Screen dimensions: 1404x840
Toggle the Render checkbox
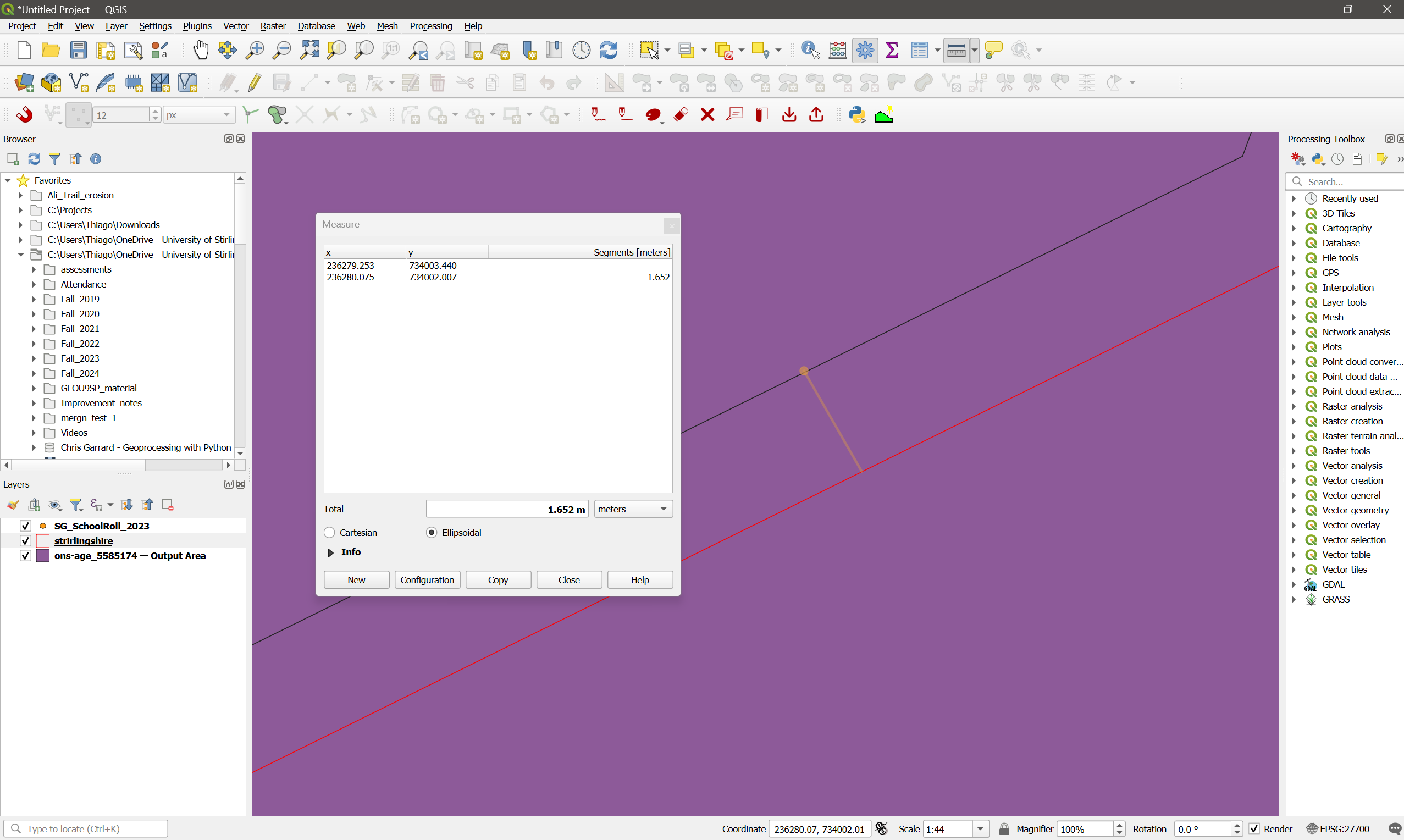1254,828
